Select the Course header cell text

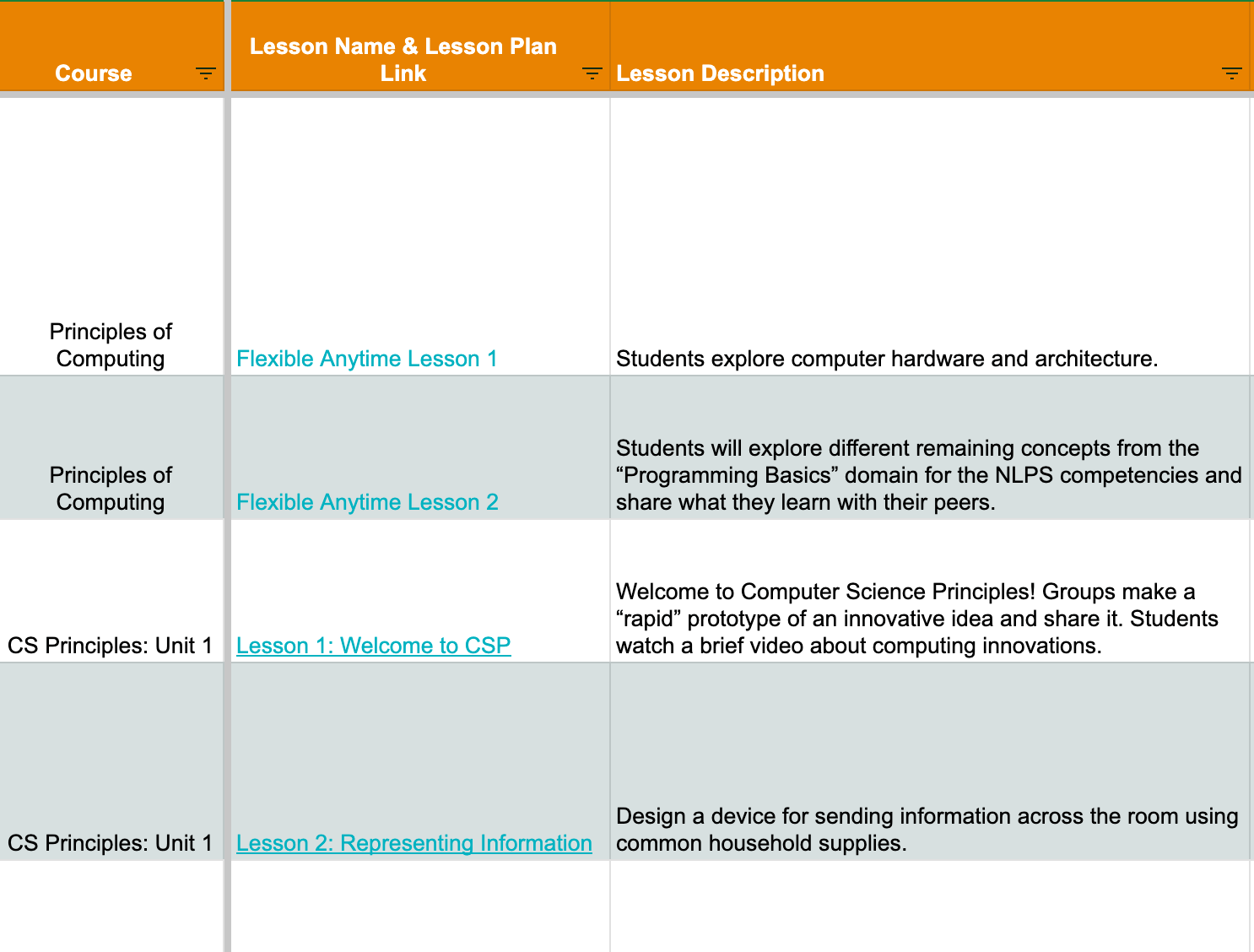tap(94, 73)
